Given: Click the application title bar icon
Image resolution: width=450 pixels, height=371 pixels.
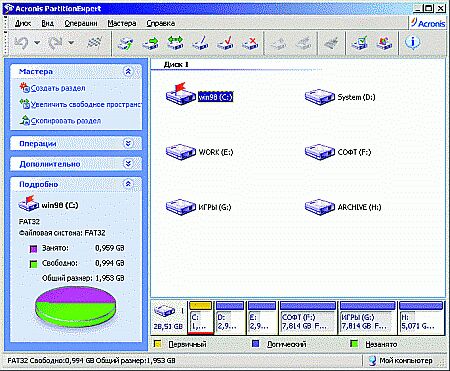Looking at the screenshot, I should pos(8,8).
